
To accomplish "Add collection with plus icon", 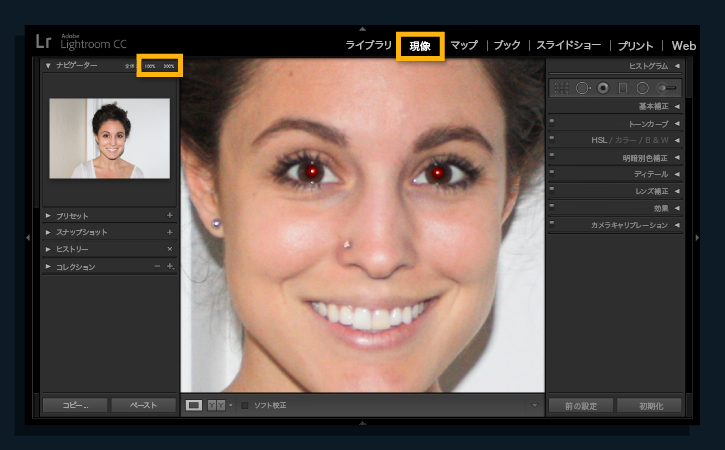I will click(170, 266).
